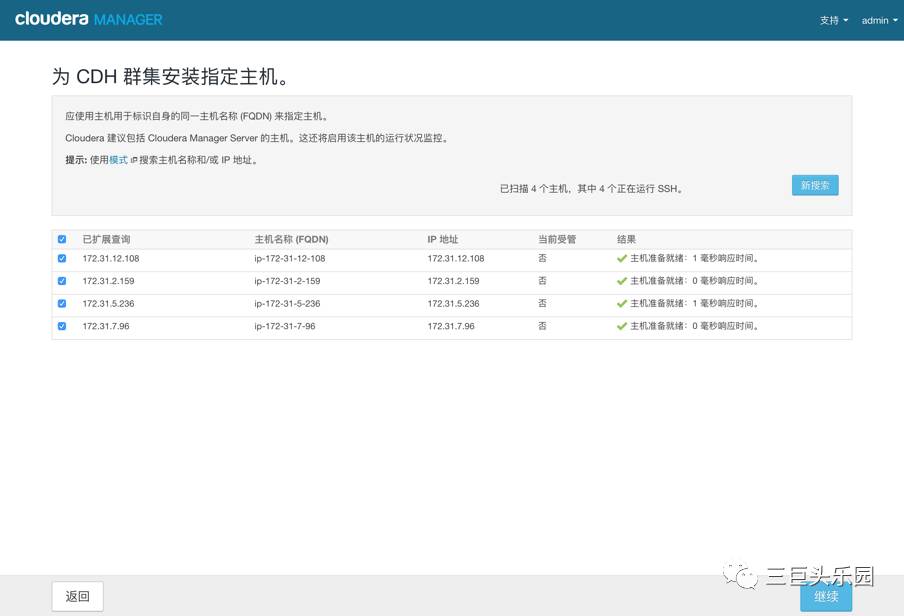The image size is (904, 616).
Task: Select hostname ip-172-31-2-159
Action: pyautogui.click(x=287, y=281)
